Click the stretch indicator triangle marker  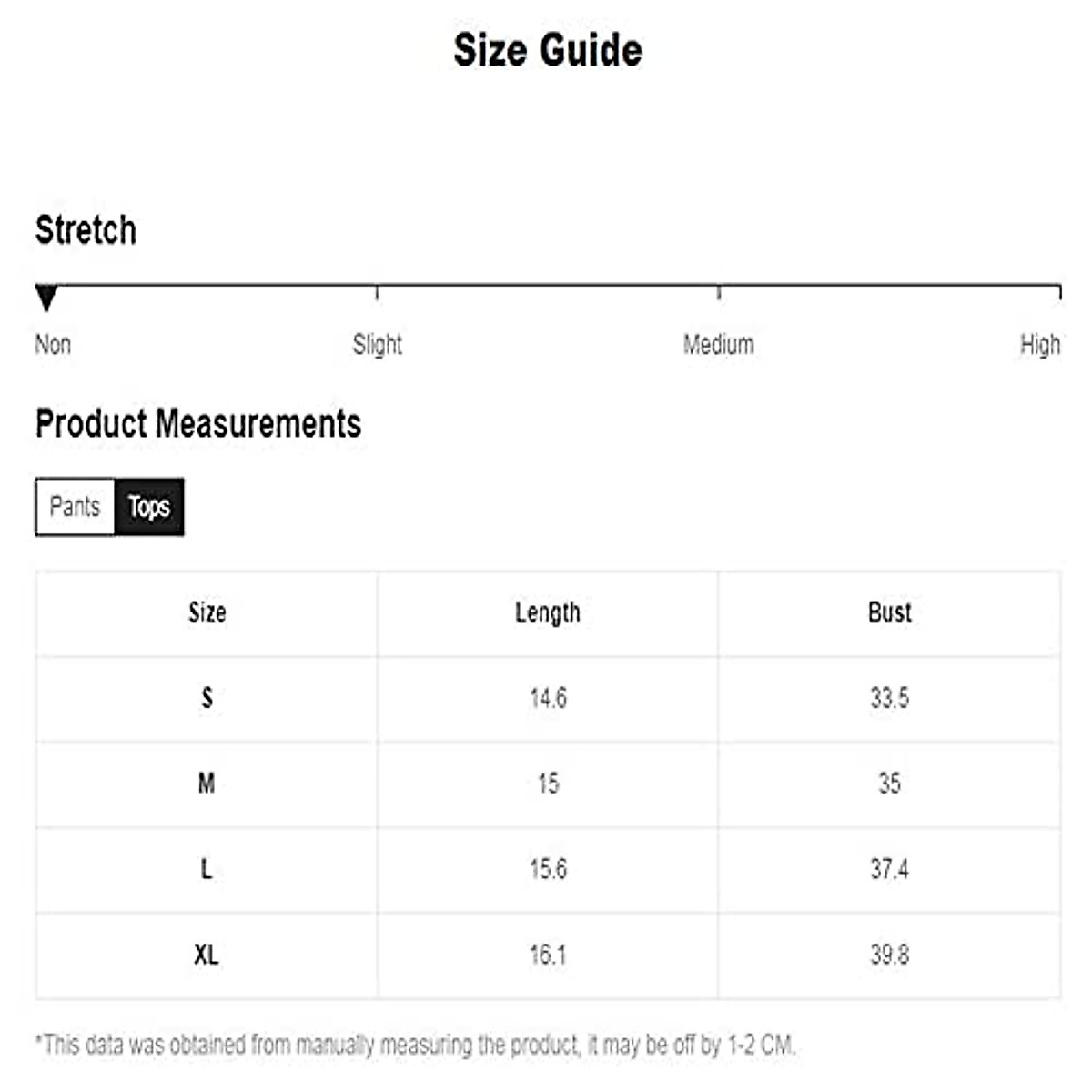[46, 298]
